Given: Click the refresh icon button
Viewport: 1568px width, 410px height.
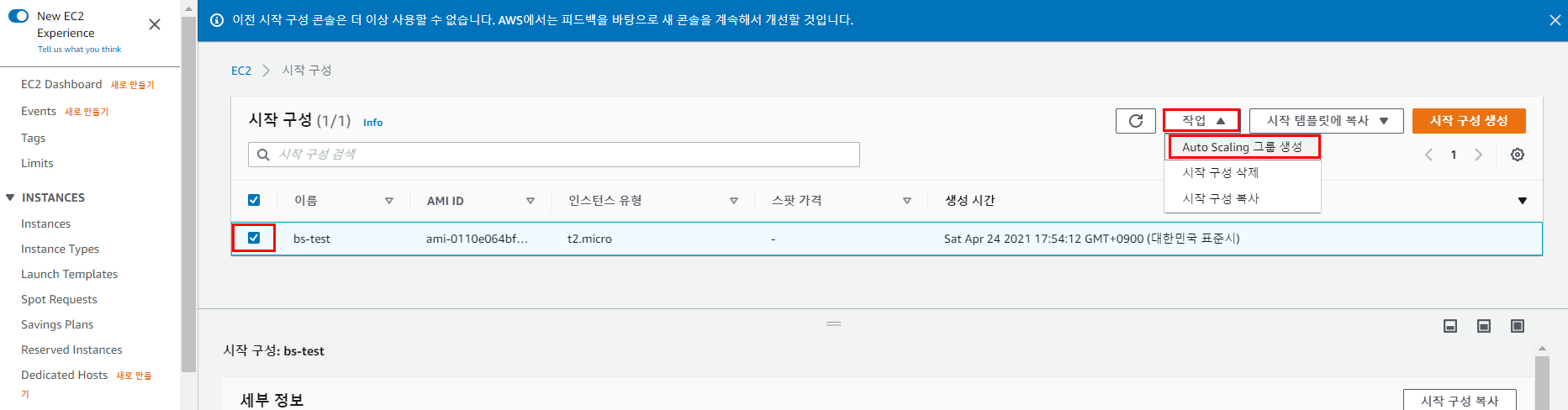Looking at the screenshot, I should [x=1135, y=121].
